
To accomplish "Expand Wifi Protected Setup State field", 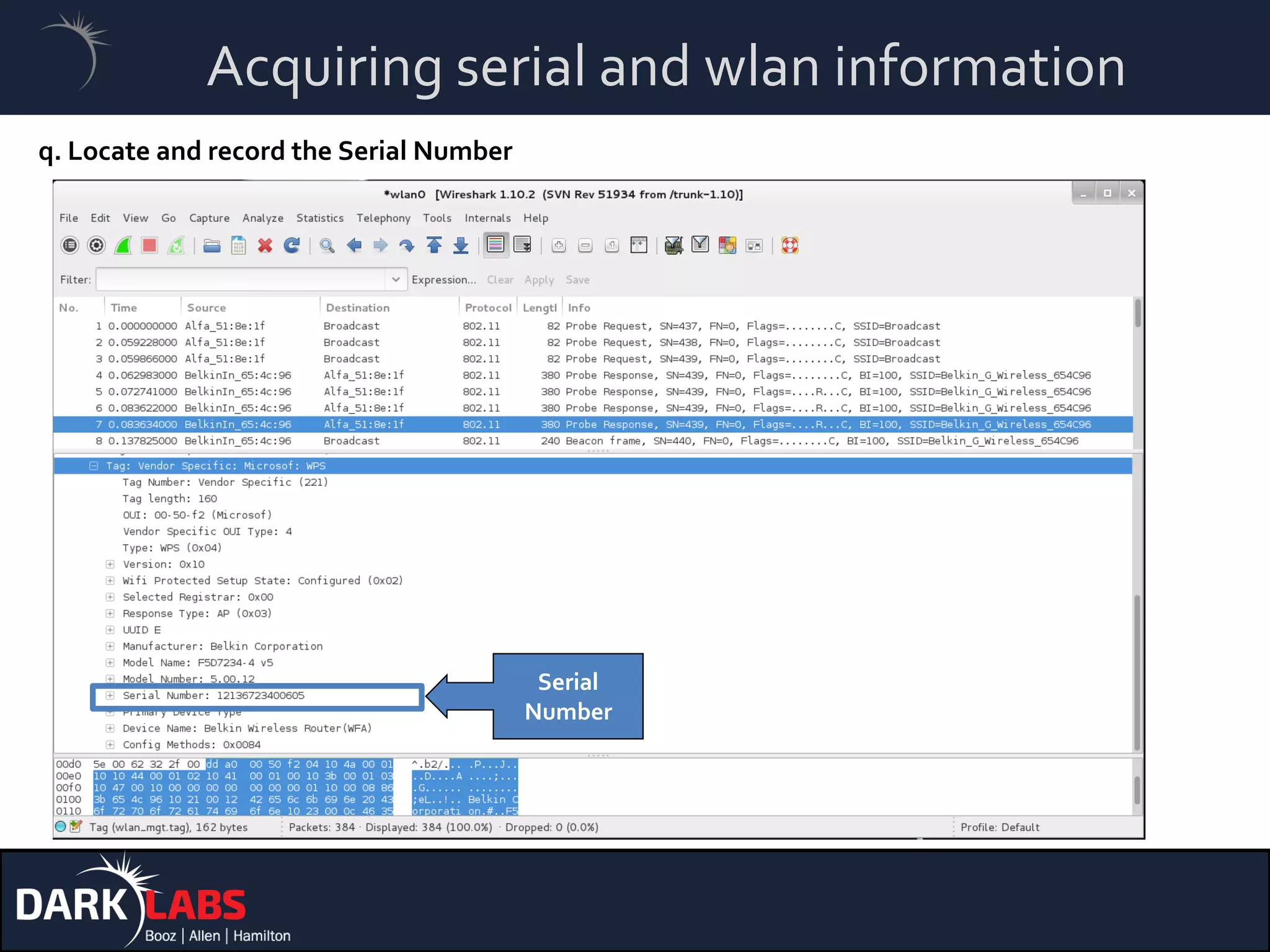I will (110, 581).
